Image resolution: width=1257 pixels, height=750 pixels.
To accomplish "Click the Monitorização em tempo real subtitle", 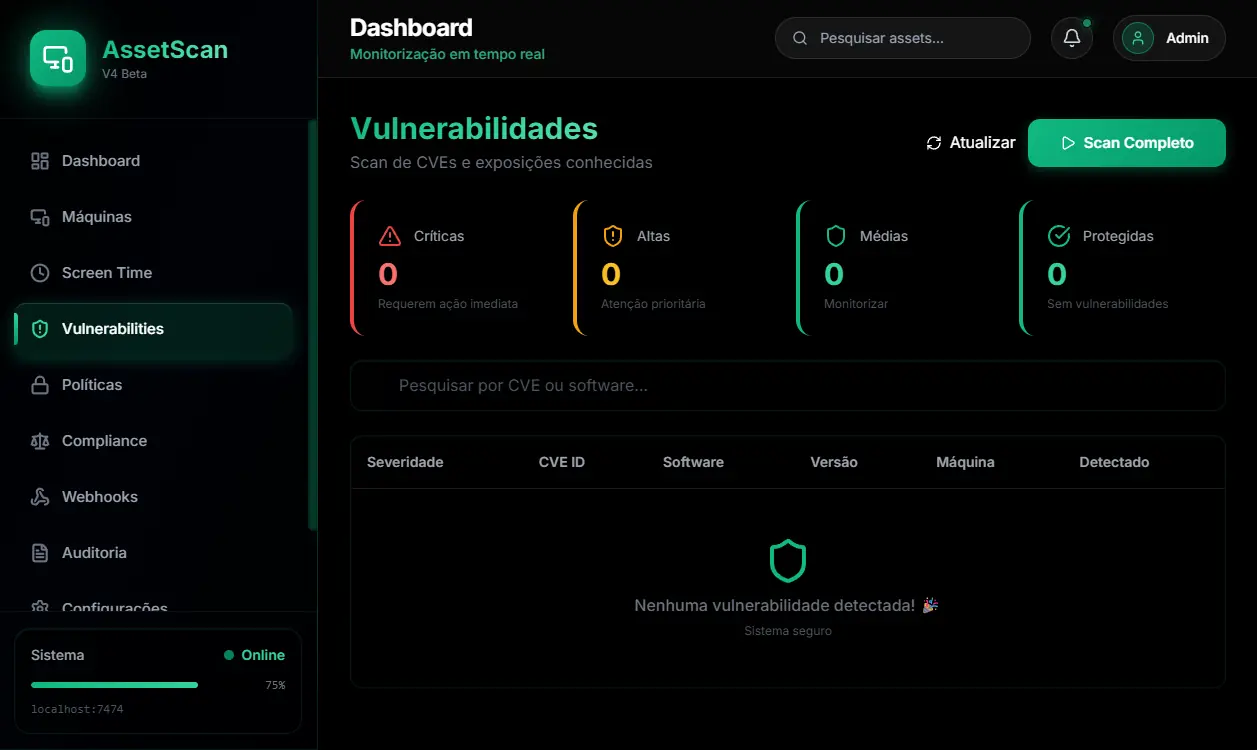I will click(x=447, y=54).
